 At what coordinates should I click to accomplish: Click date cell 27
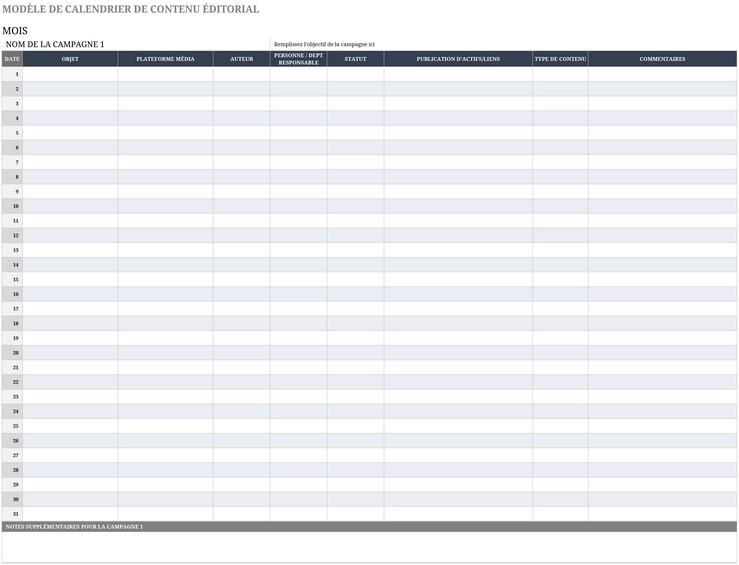point(12,455)
